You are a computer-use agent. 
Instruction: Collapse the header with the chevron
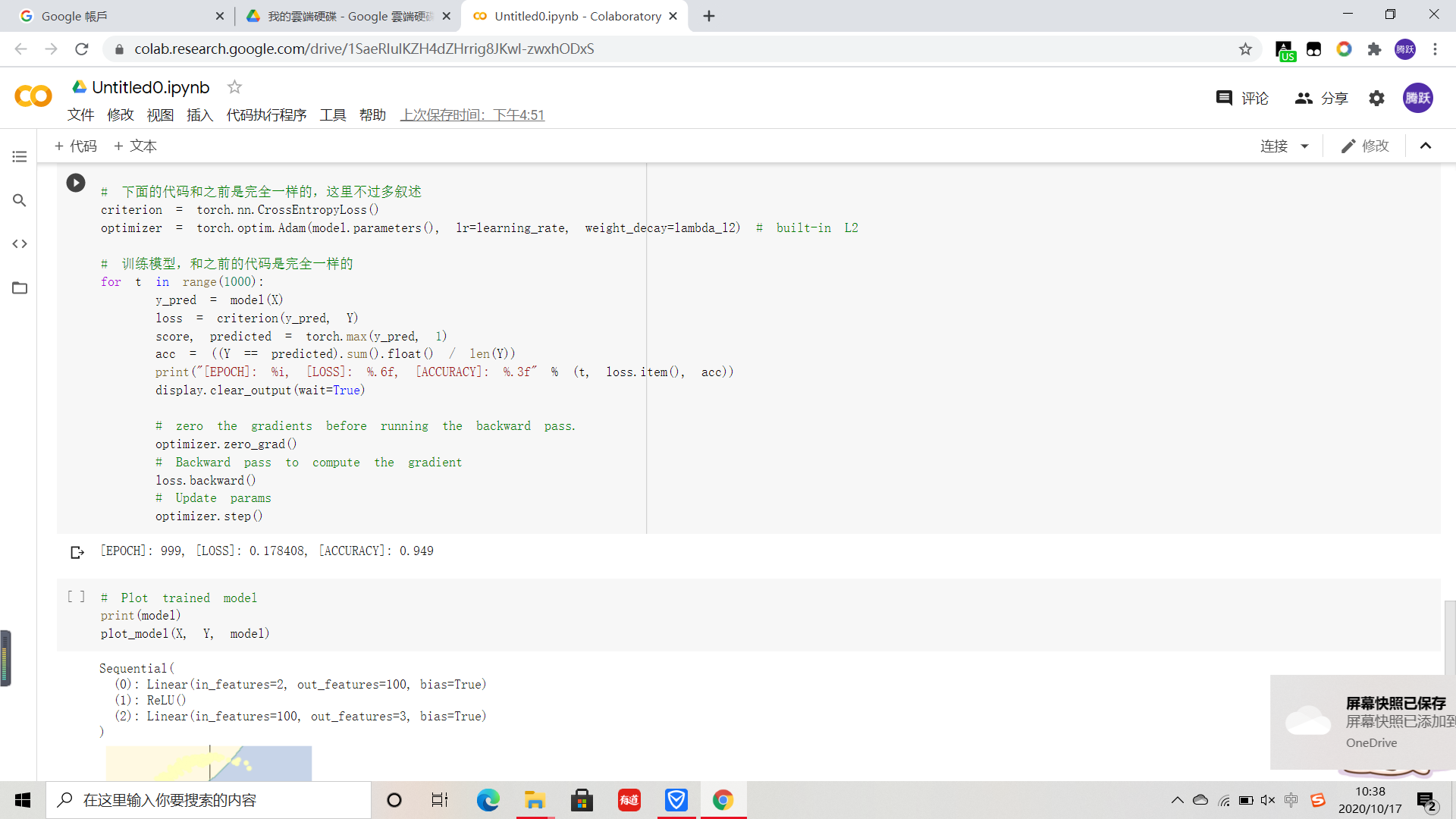pos(1426,146)
